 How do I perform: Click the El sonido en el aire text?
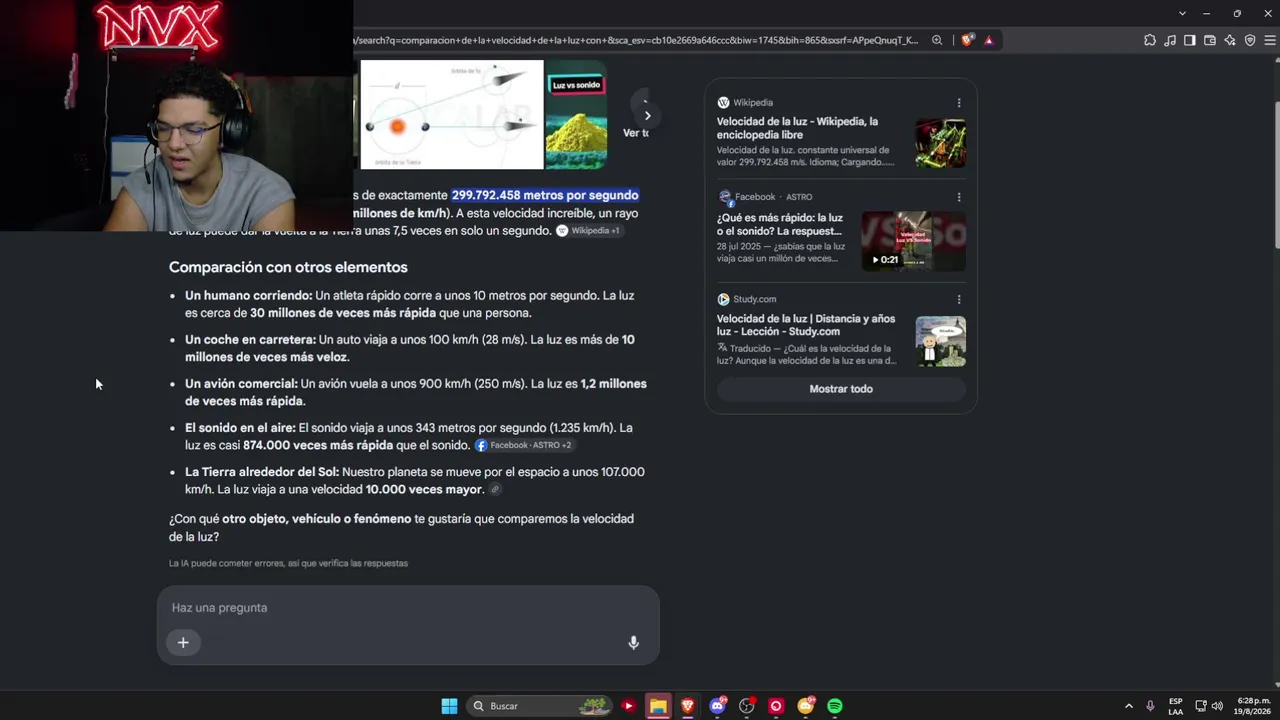[240, 428]
